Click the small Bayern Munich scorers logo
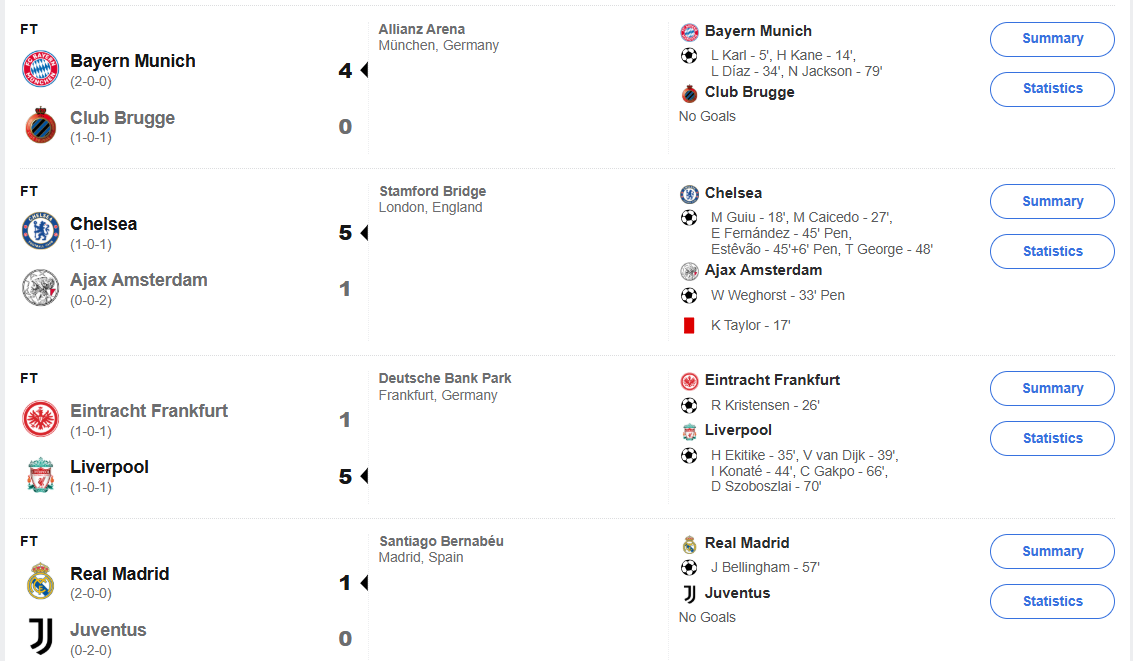Screen dimensions: 1133x661 point(689,32)
